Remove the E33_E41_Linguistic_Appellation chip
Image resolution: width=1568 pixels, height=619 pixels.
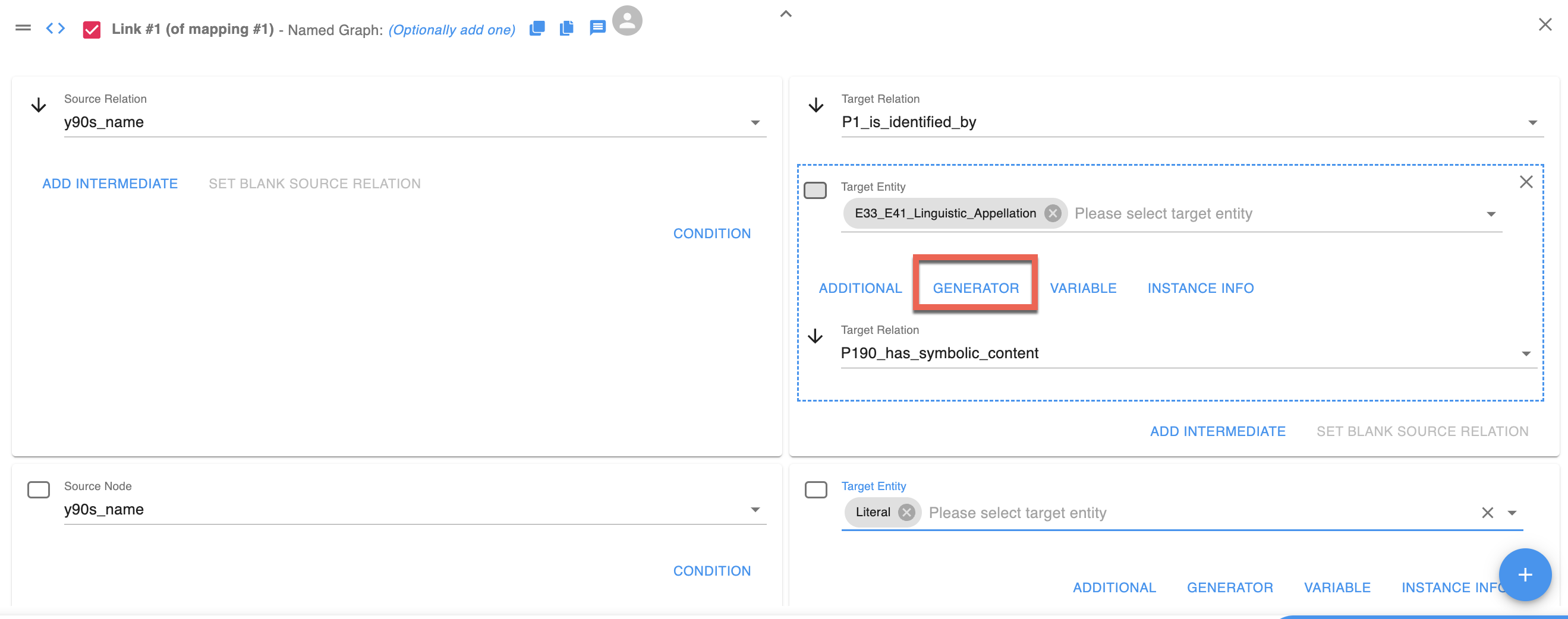tap(1053, 213)
